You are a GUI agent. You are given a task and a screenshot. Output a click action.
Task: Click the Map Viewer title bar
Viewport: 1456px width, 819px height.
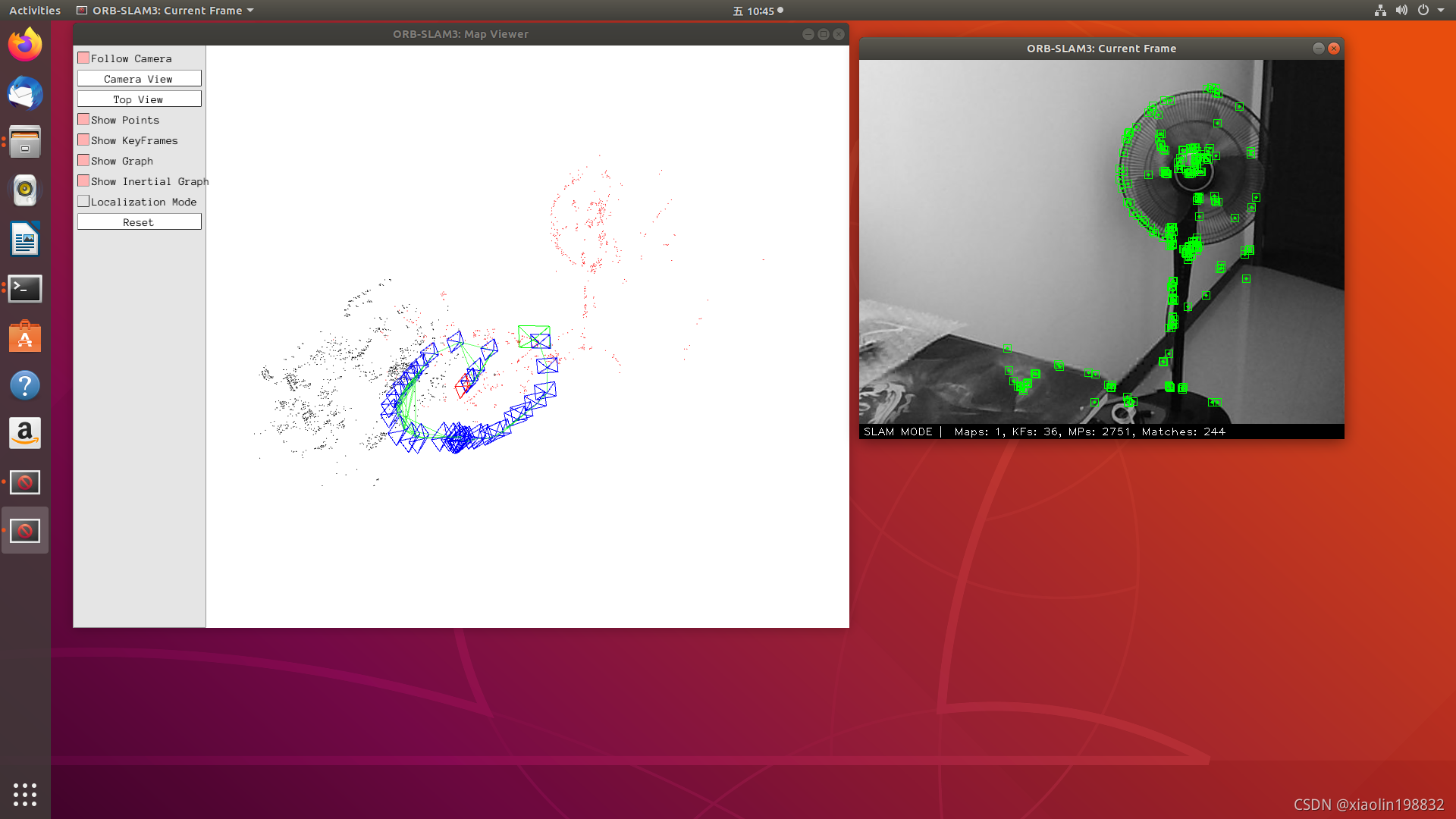461,34
